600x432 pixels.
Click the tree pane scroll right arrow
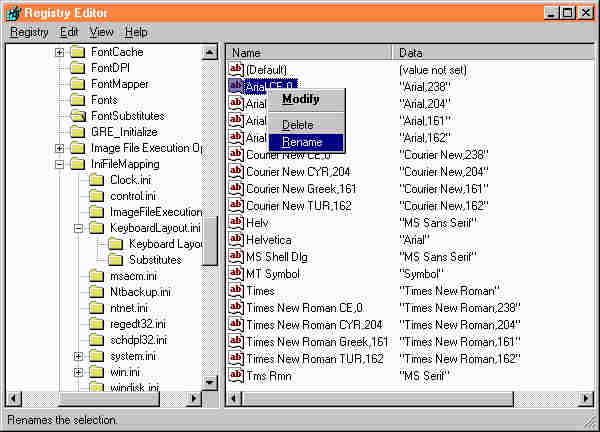point(194,399)
